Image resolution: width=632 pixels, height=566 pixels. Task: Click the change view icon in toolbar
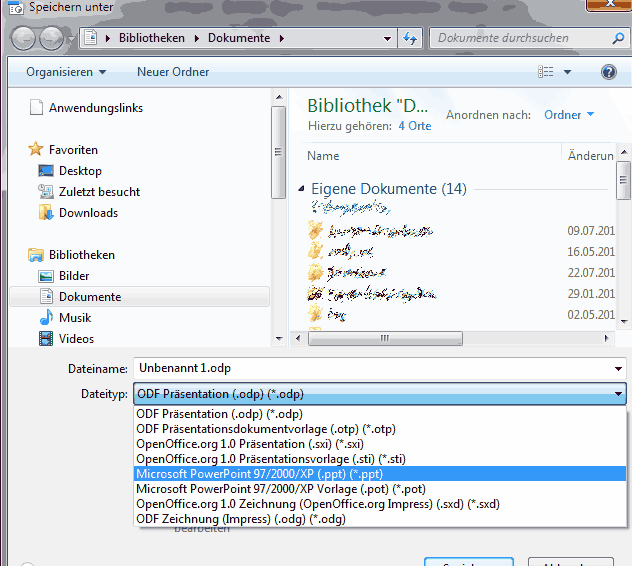point(546,72)
